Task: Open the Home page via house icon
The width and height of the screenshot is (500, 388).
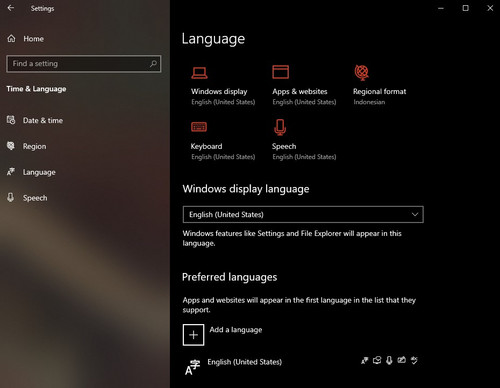Action: click(x=11, y=39)
